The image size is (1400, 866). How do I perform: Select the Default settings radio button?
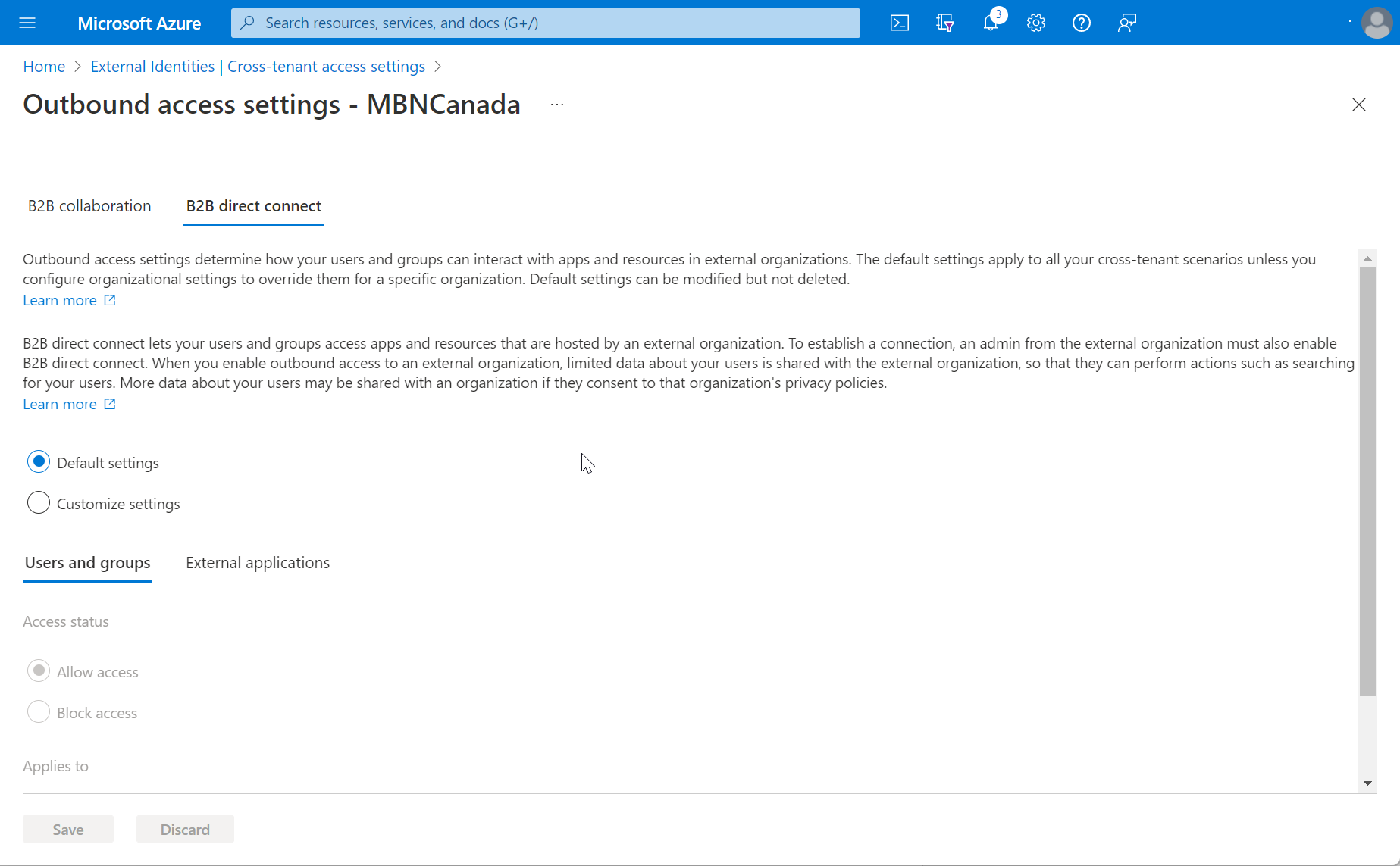tap(39, 461)
